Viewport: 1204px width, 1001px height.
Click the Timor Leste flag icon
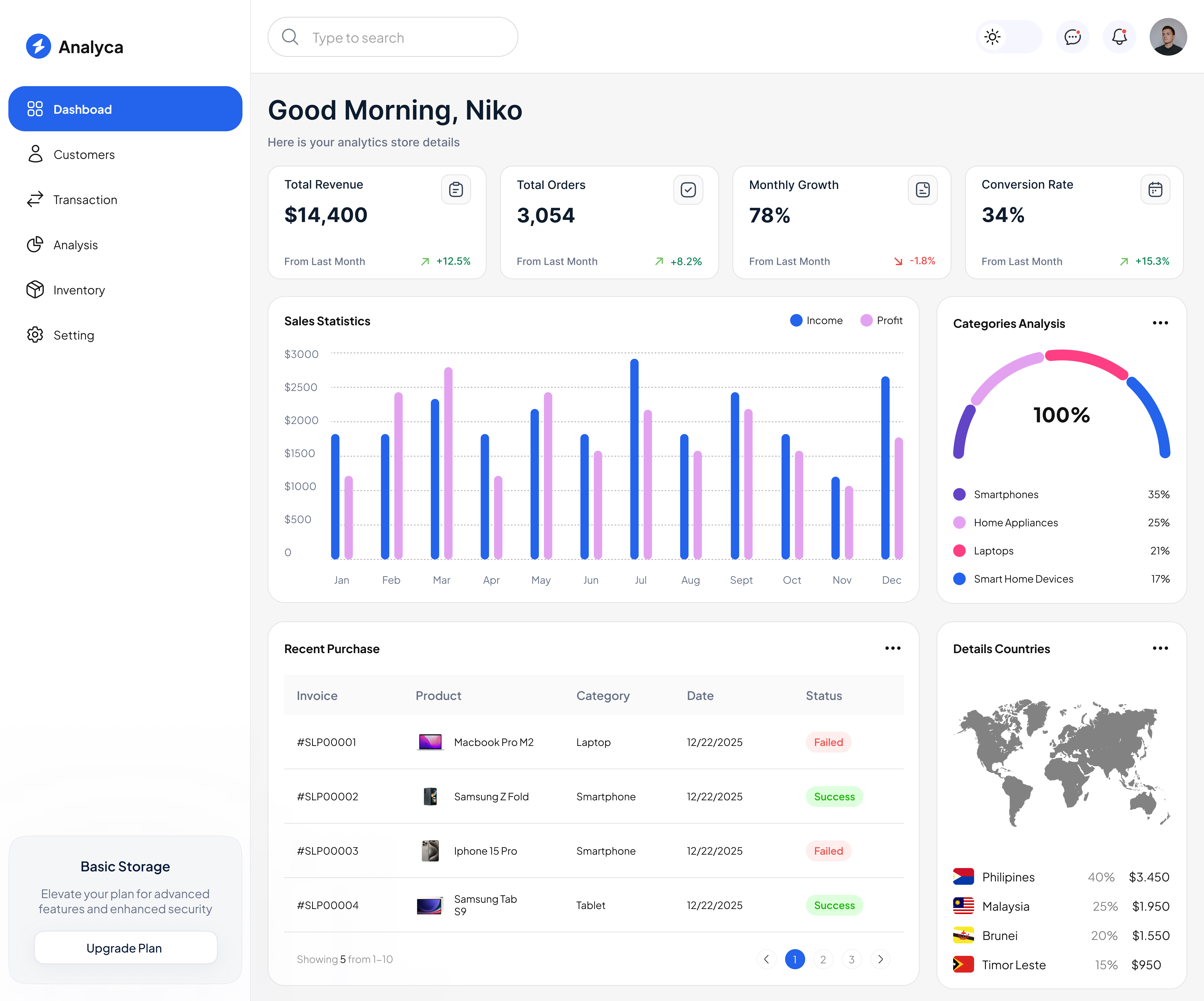click(963, 964)
